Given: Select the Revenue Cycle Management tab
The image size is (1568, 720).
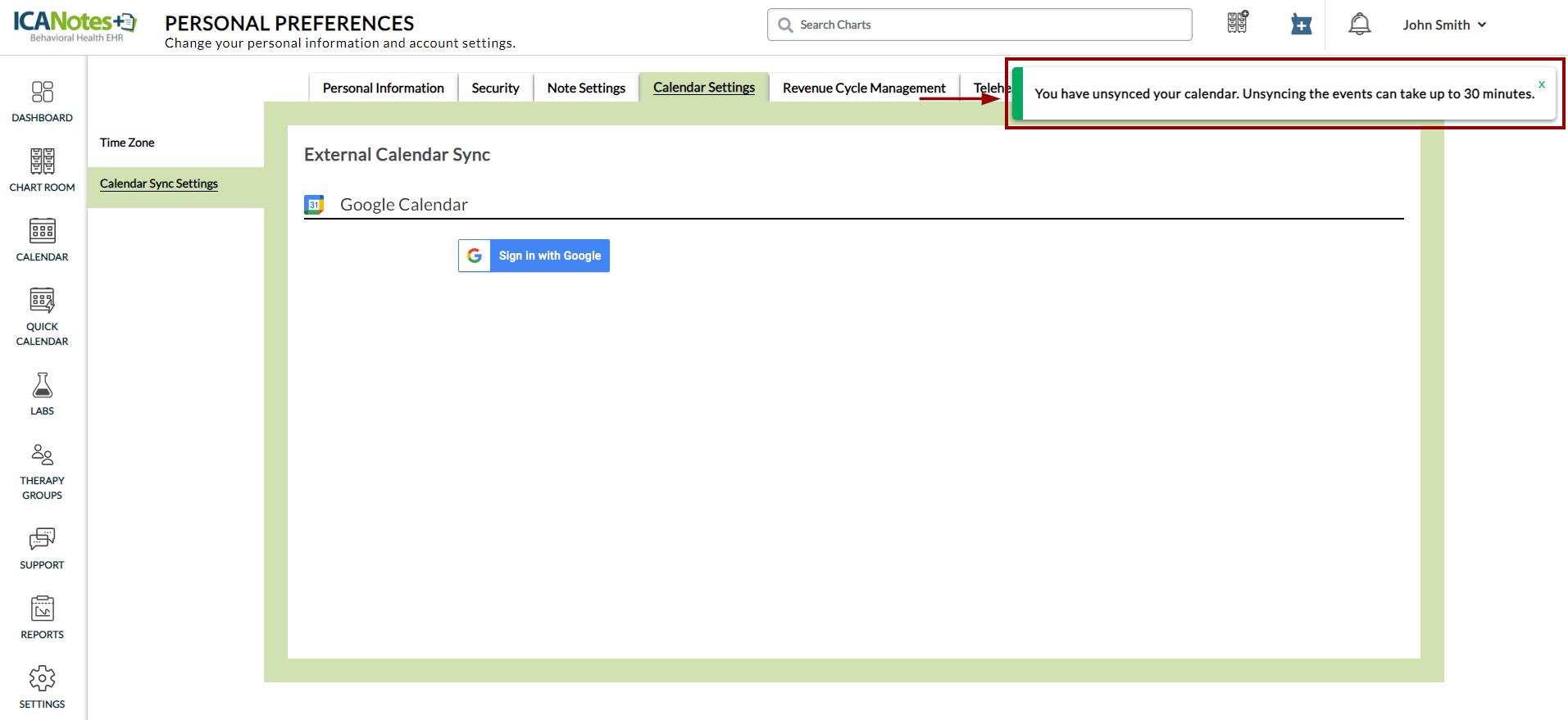Looking at the screenshot, I should pyautogui.click(x=863, y=88).
